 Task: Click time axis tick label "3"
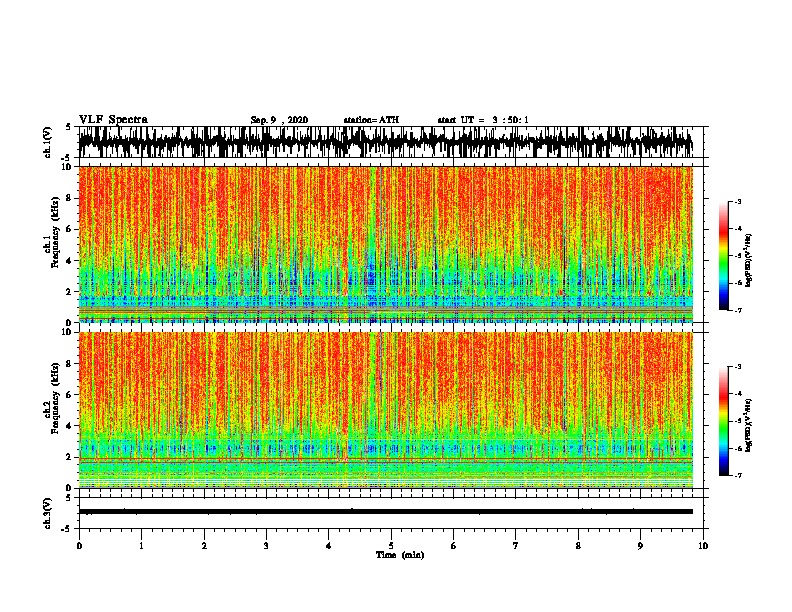point(266,546)
